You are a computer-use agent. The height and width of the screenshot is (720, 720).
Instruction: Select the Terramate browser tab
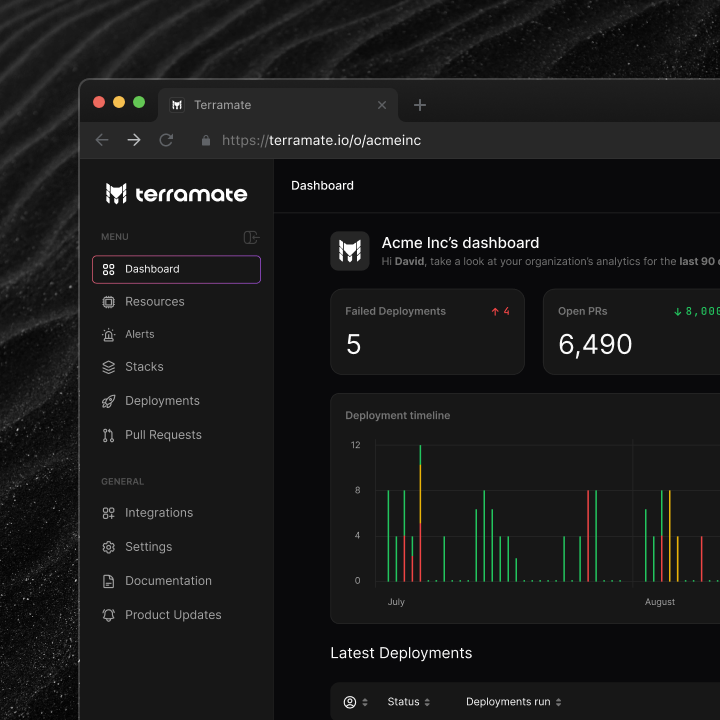point(278,105)
